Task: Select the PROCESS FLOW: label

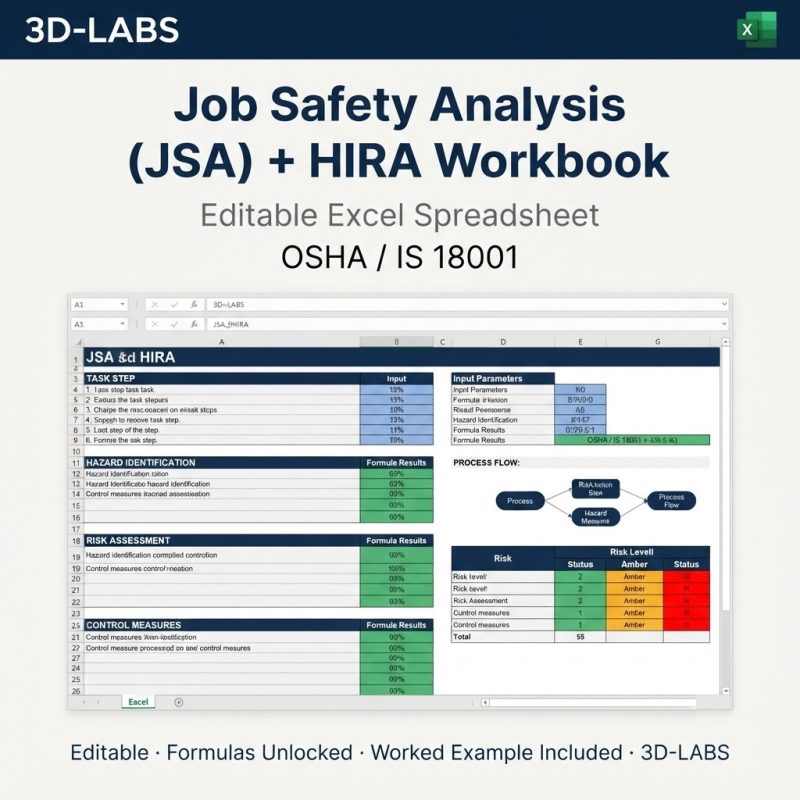Action: pyautogui.click(x=486, y=463)
